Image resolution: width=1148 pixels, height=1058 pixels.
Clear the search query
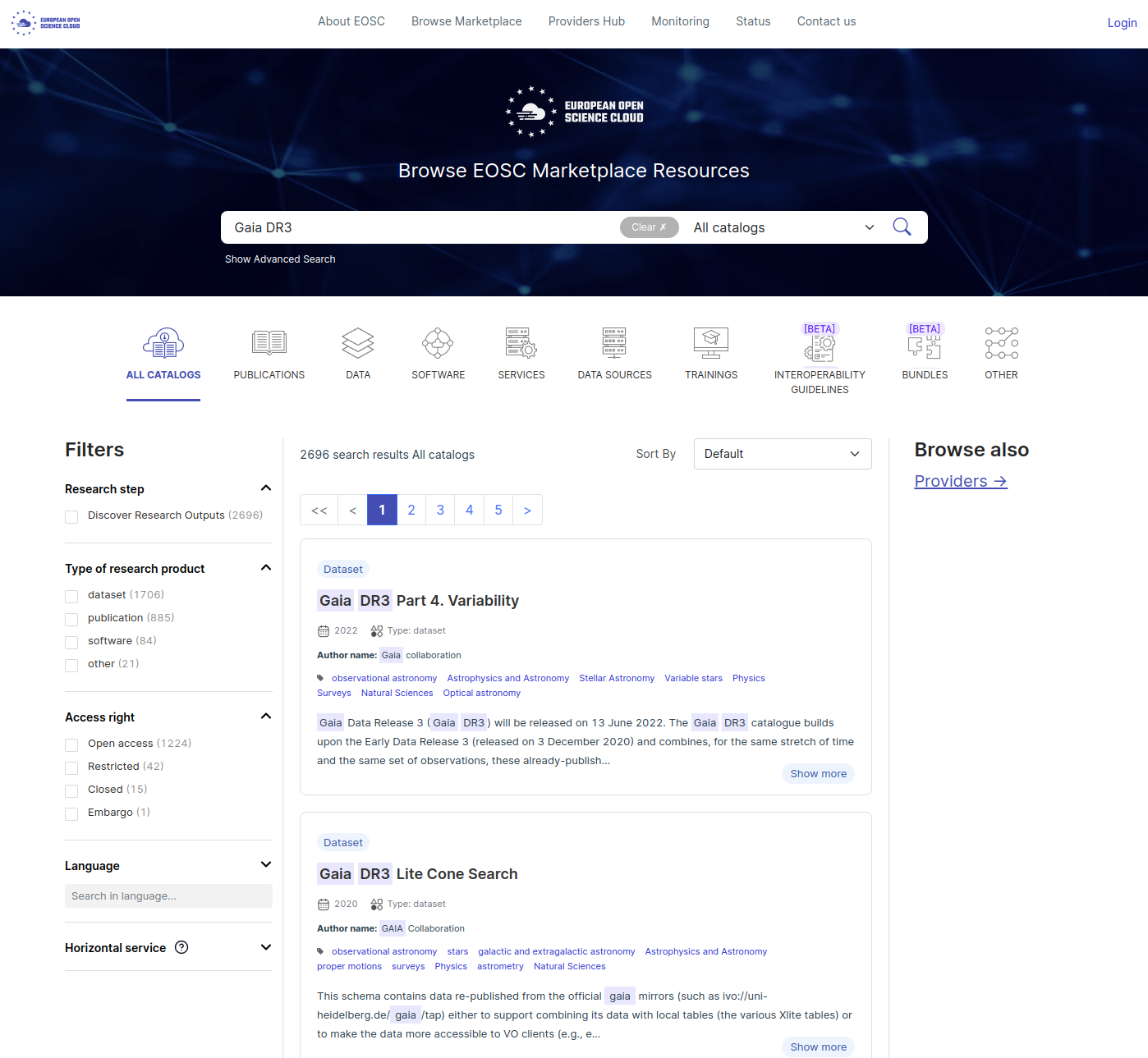tap(649, 227)
